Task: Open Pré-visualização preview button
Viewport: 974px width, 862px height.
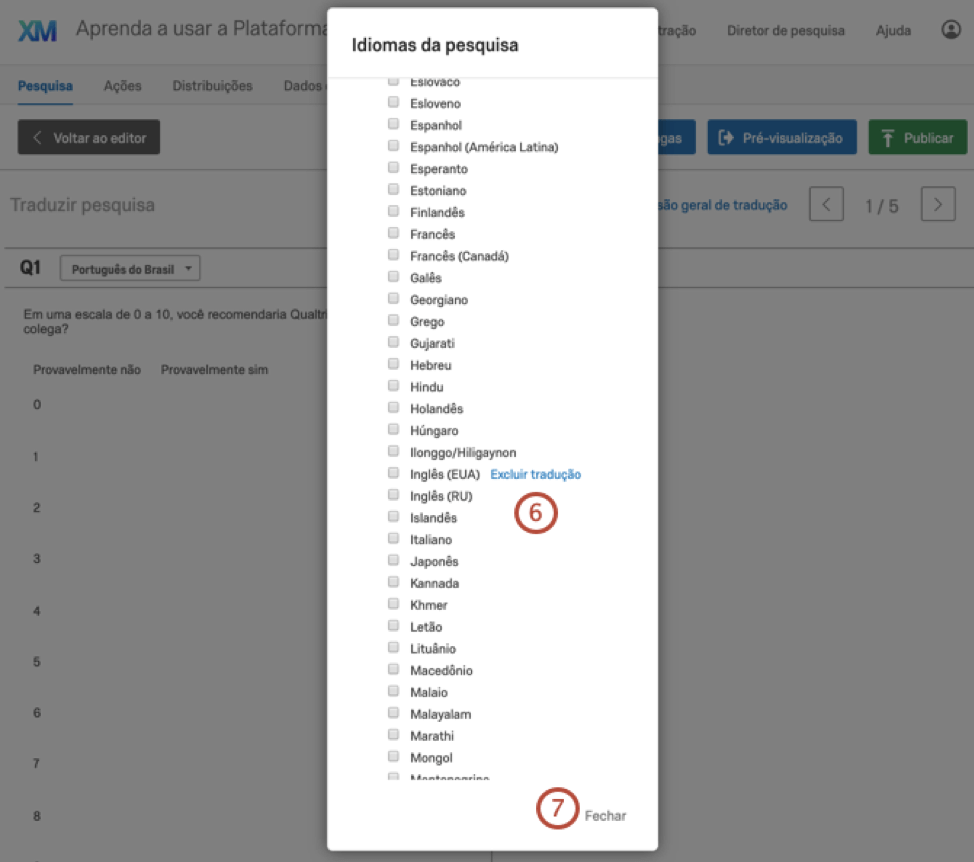Action: [782, 138]
